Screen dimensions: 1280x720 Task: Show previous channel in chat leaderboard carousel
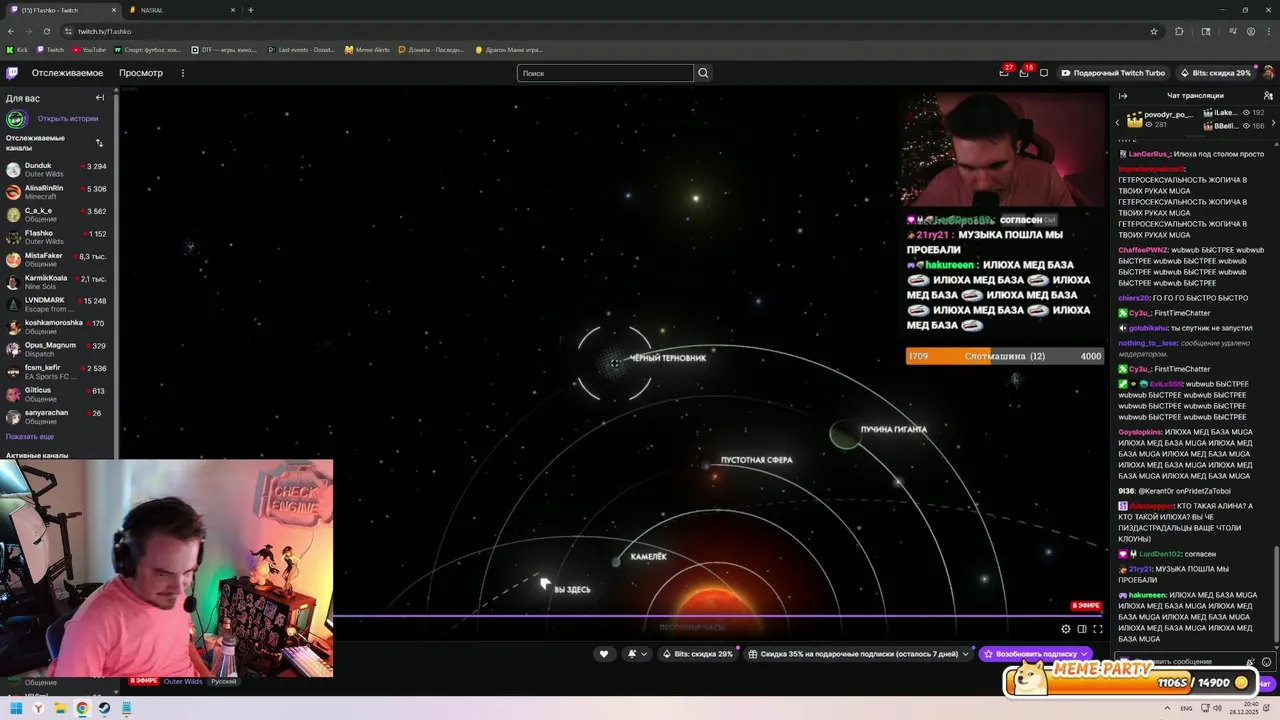[x=1118, y=121]
